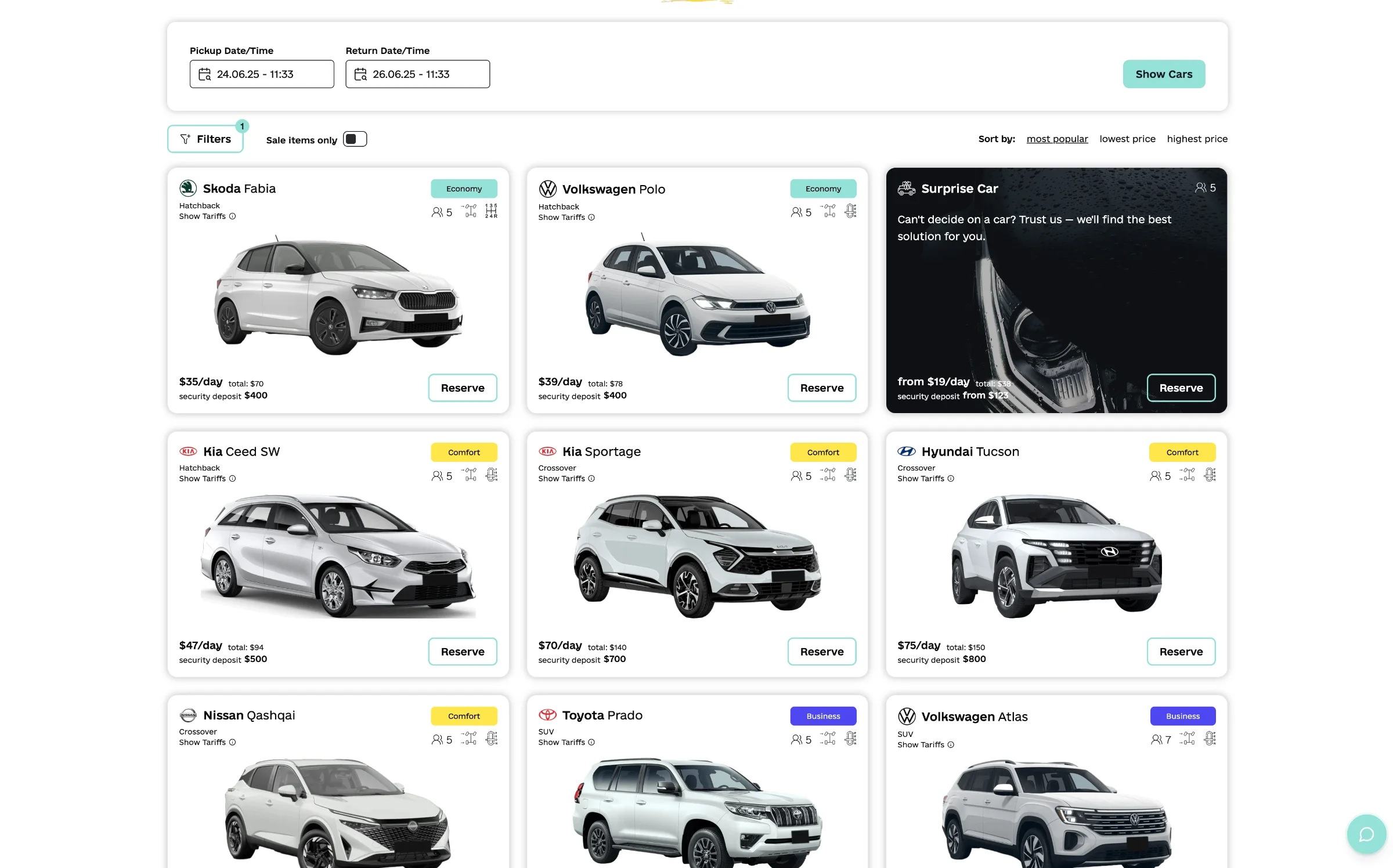Click the gearbox icon on Kia Sportage
Screen dimensions: 1393x868
(x=850, y=475)
